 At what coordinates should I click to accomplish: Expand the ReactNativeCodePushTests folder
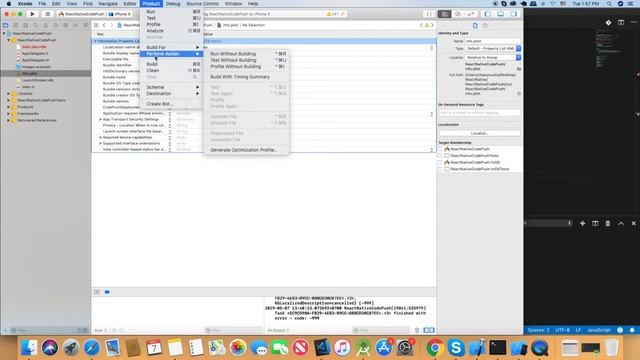coord(8,100)
